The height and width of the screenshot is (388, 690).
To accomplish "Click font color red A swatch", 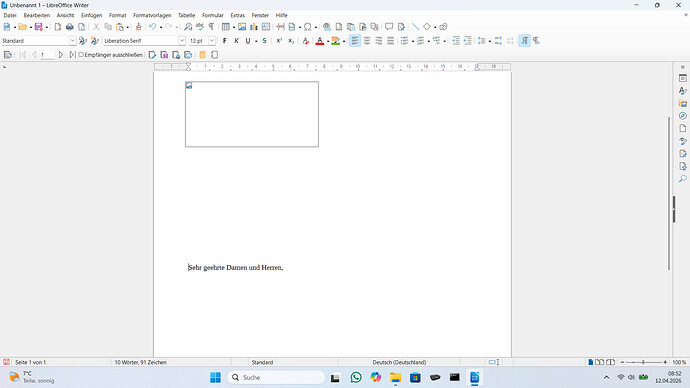I will (x=320, y=41).
